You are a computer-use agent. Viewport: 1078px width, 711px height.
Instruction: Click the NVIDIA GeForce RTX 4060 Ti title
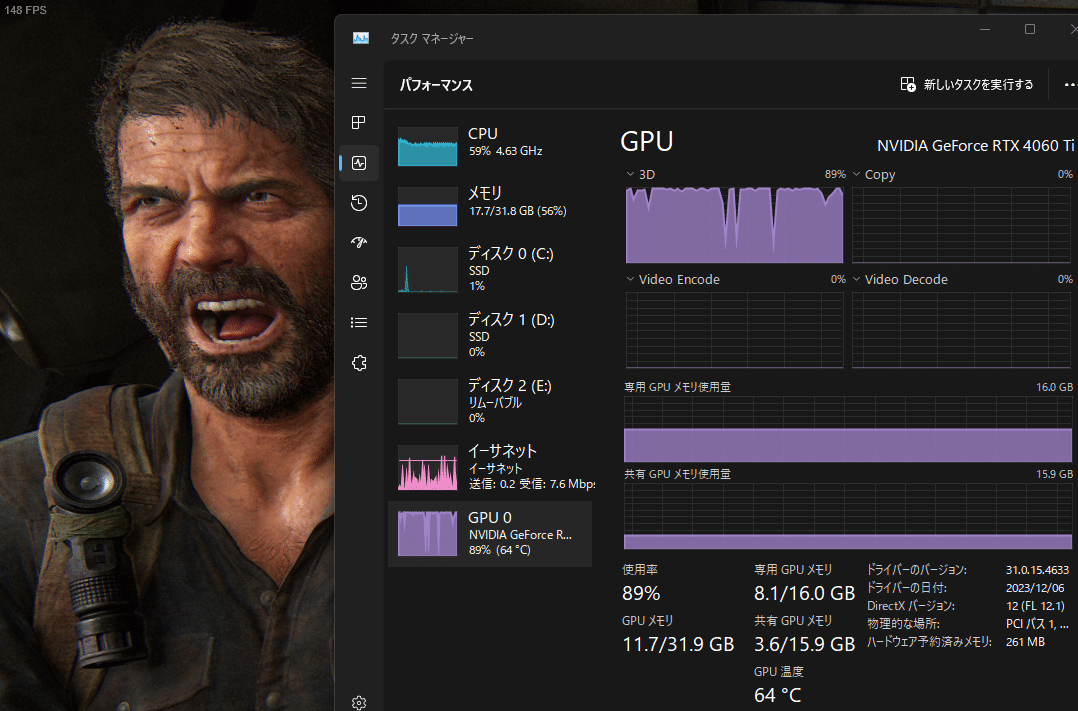tap(975, 146)
